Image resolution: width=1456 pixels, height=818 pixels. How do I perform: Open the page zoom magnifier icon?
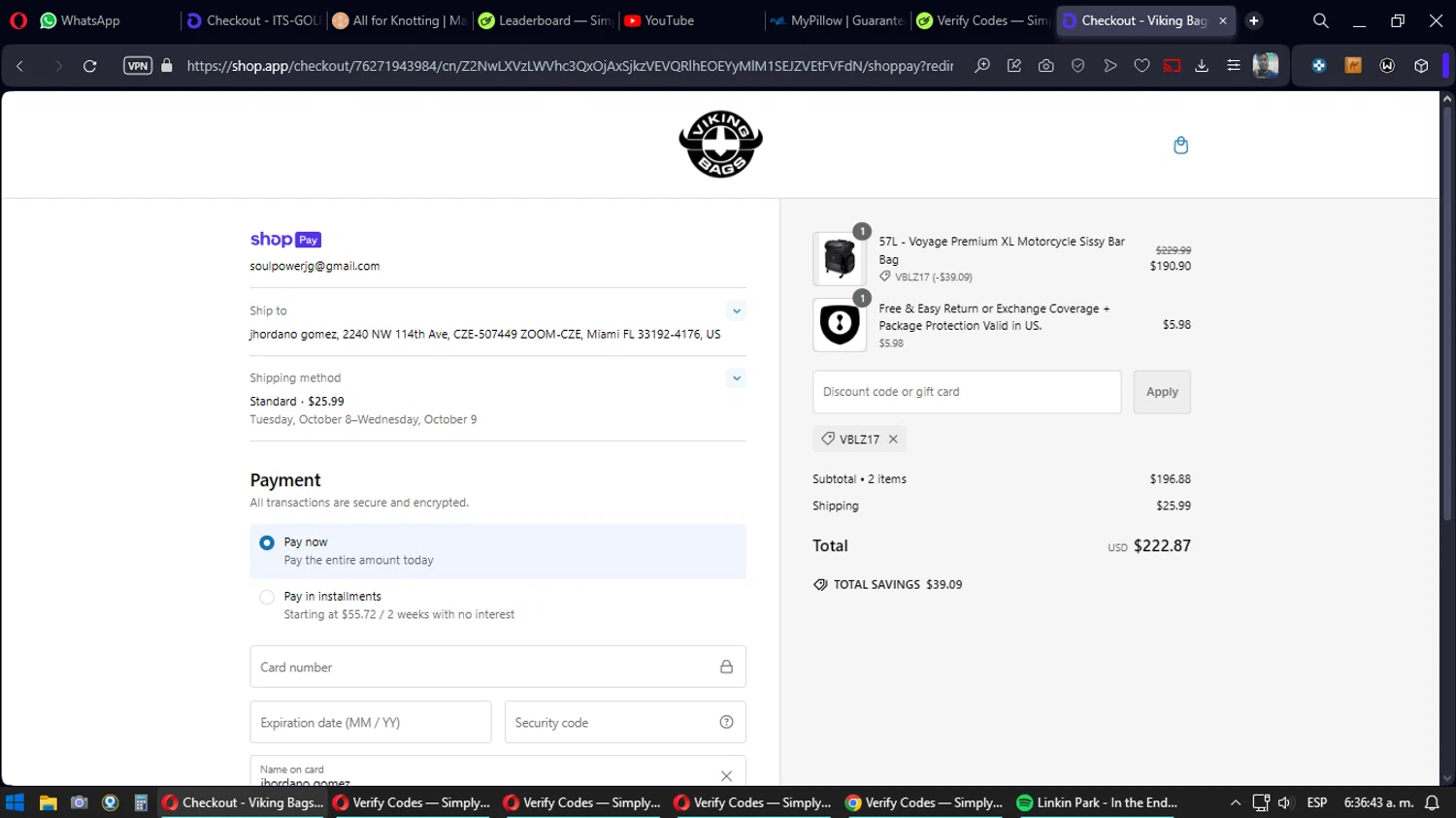point(982,66)
